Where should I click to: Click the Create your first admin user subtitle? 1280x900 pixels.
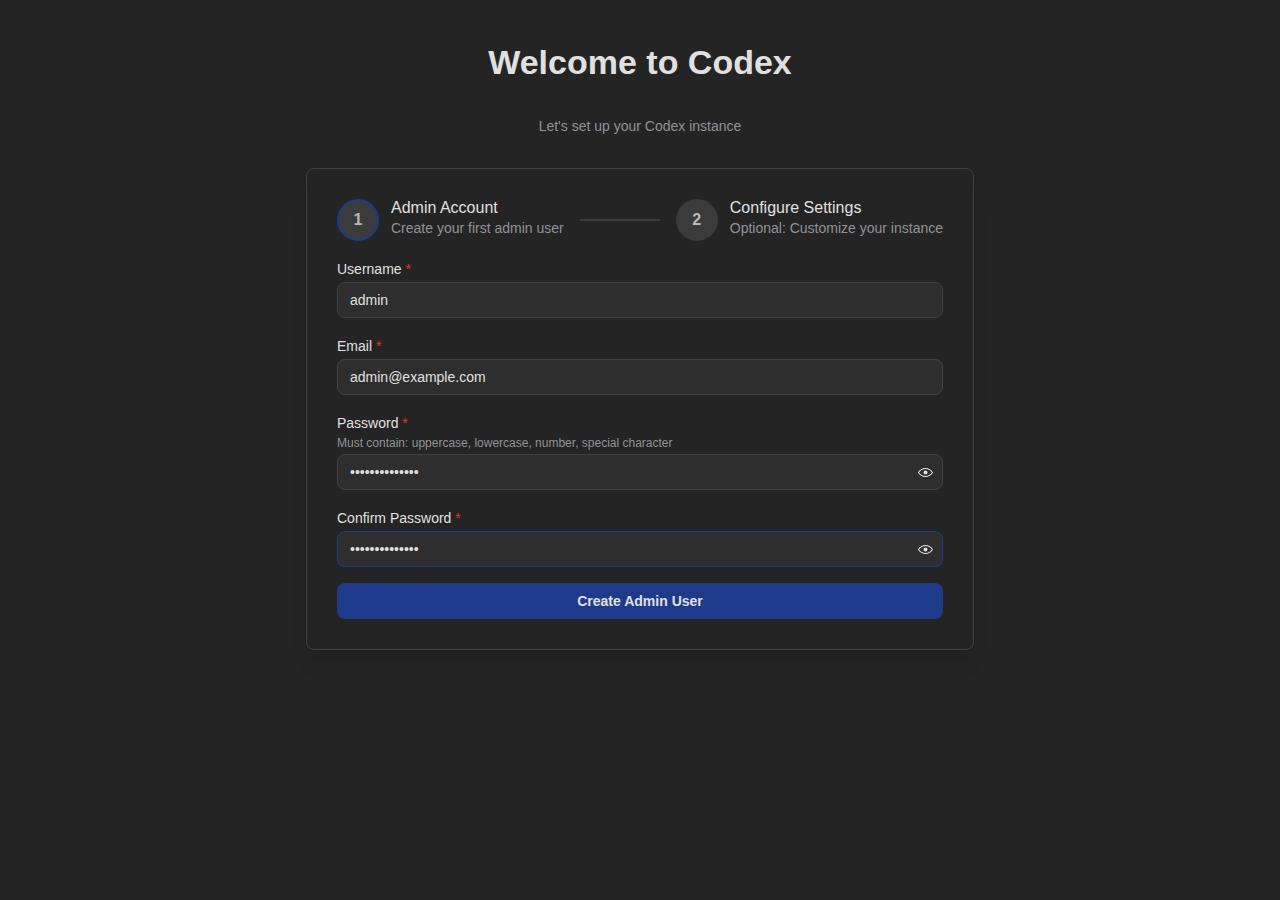click(477, 228)
